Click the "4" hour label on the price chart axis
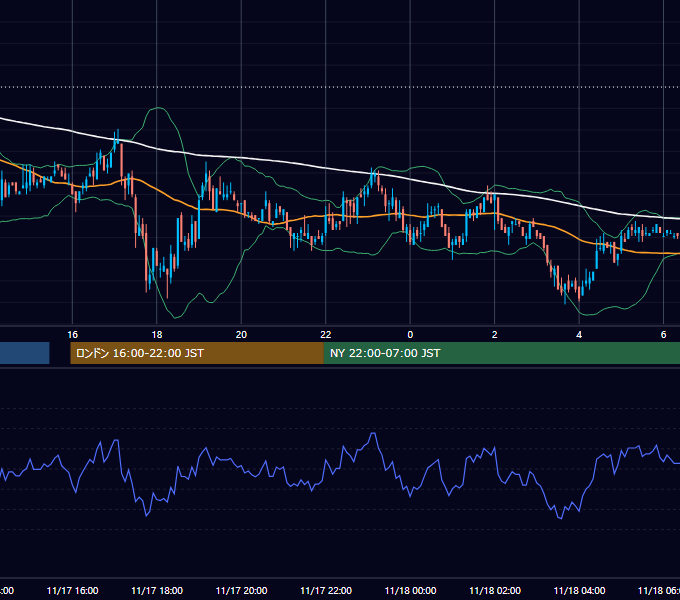 pos(579,334)
